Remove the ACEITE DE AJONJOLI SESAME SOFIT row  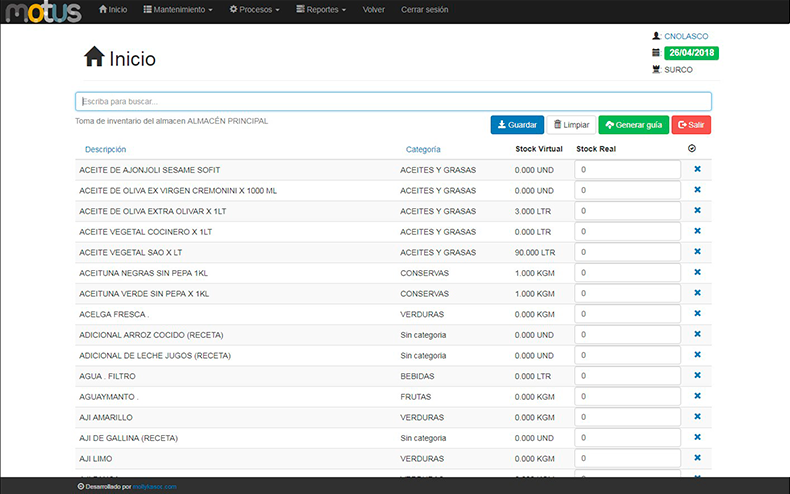coord(697,170)
